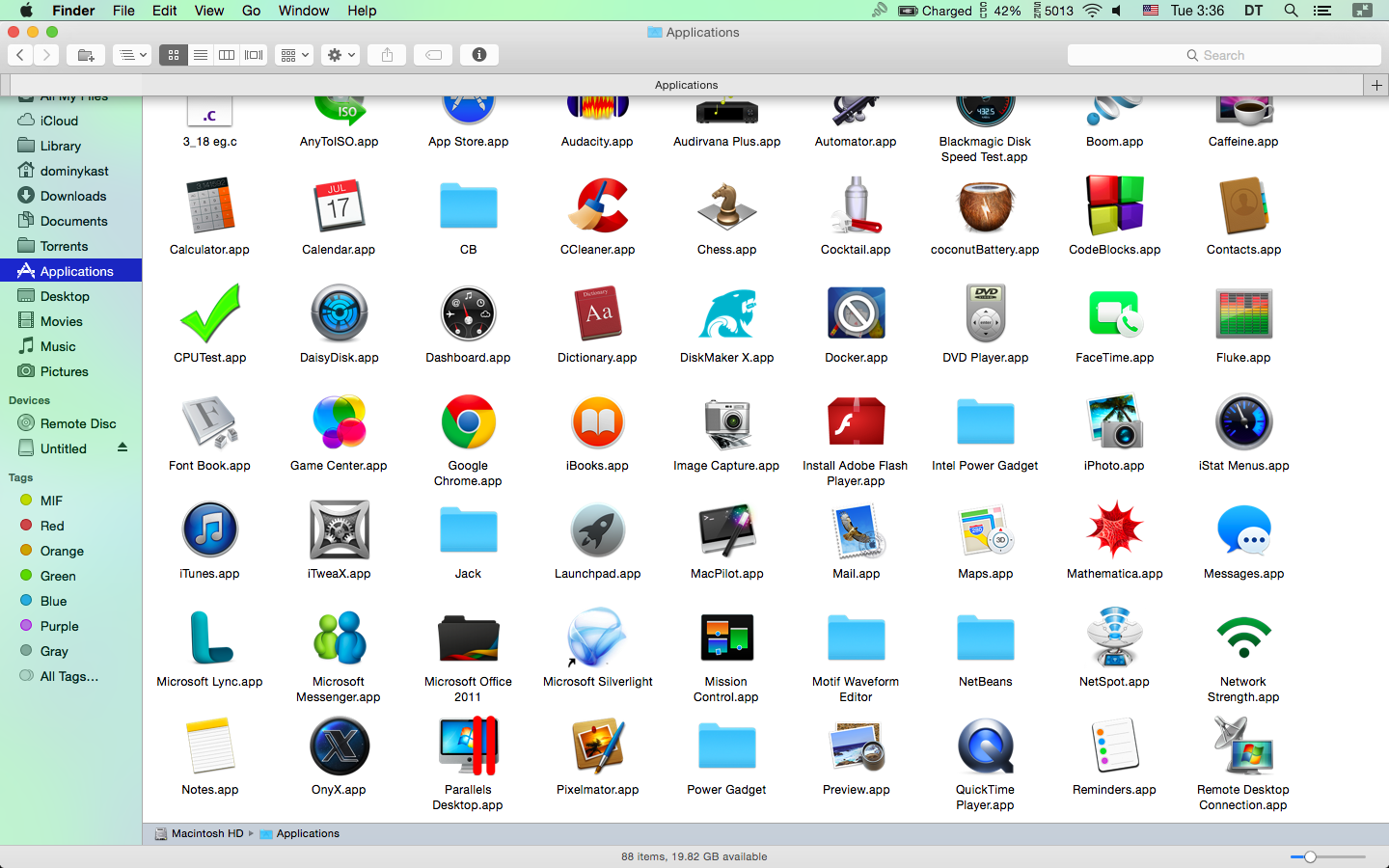The height and width of the screenshot is (868, 1389).
Task: Select the FaceTime.app icon
Action: click(x=1114, y=313)
